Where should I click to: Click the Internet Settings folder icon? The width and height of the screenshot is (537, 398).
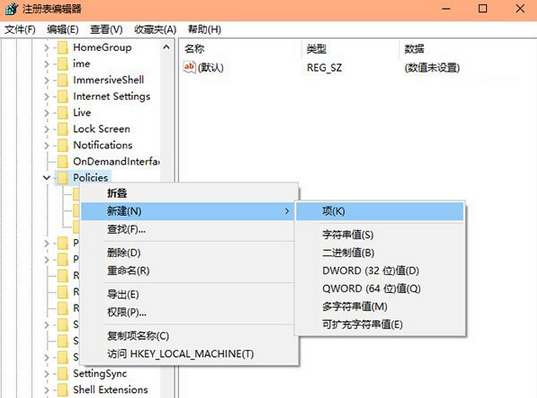(62, 97)
